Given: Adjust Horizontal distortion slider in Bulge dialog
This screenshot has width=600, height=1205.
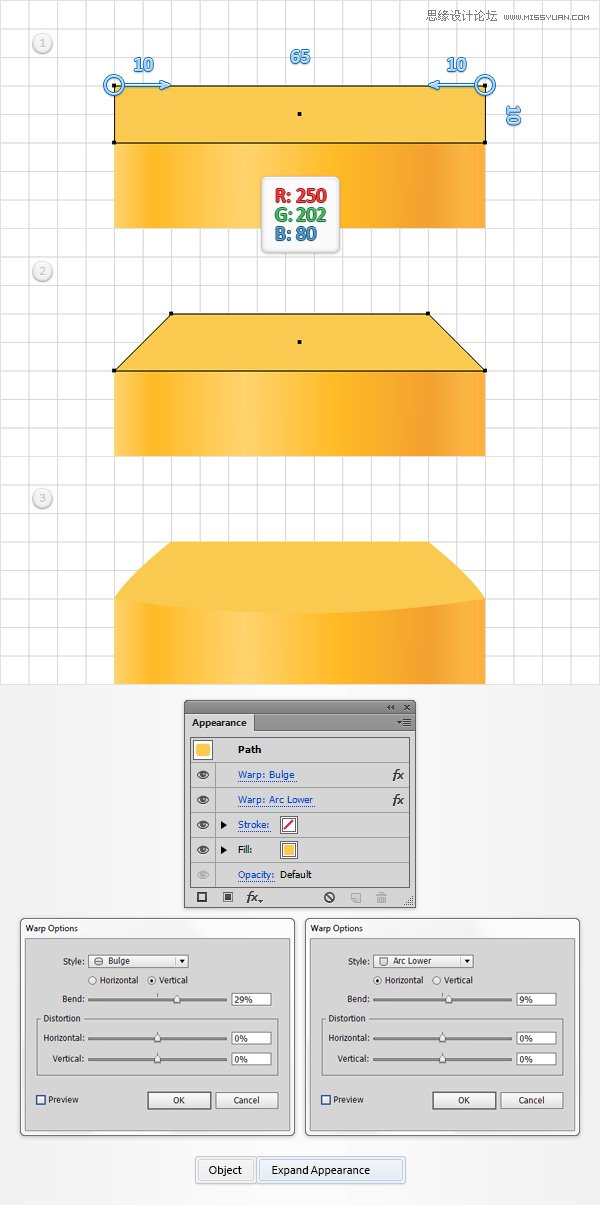Looking at the screenshot, I should click(157, 1038).
